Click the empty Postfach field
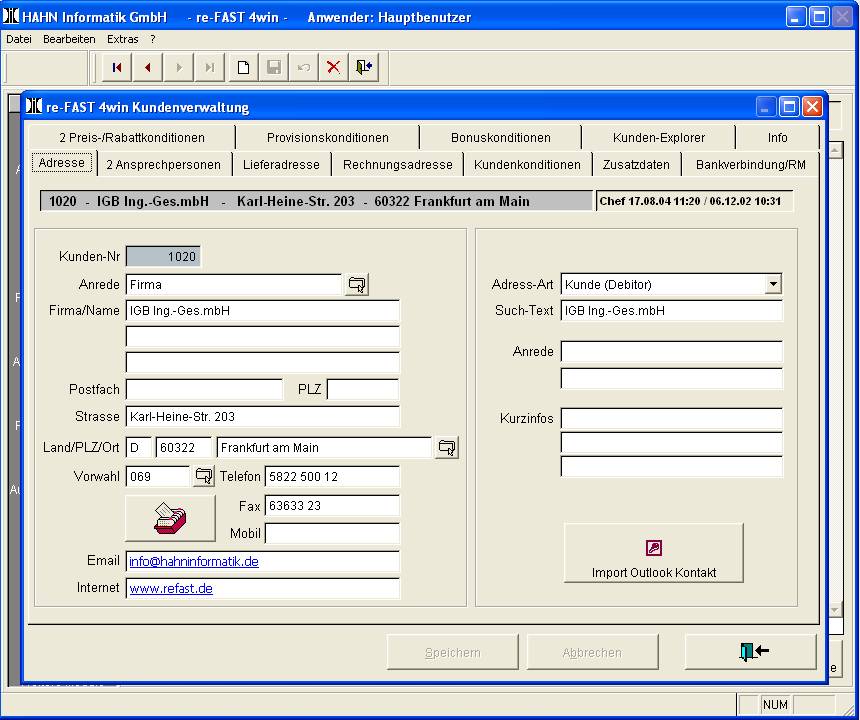The width and height of the screenshot is (860, 720). [x=204, y=389]
